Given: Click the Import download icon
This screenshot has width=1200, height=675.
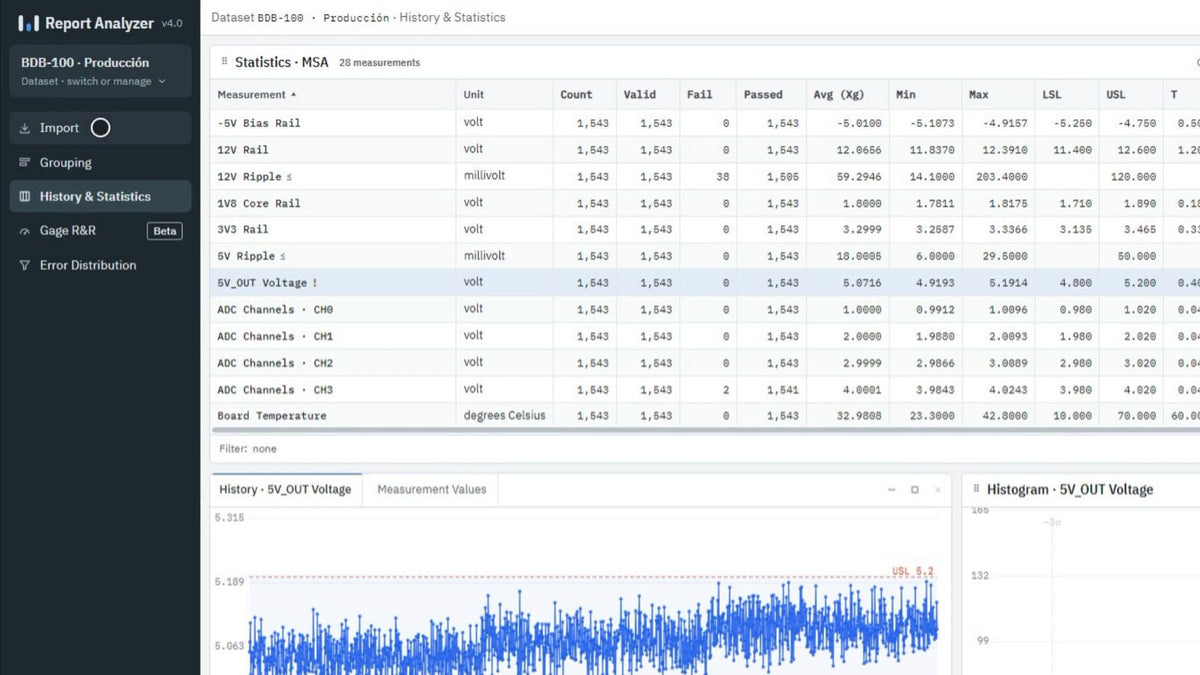Looking at the screenshot, I should click(x=25, y=128).
